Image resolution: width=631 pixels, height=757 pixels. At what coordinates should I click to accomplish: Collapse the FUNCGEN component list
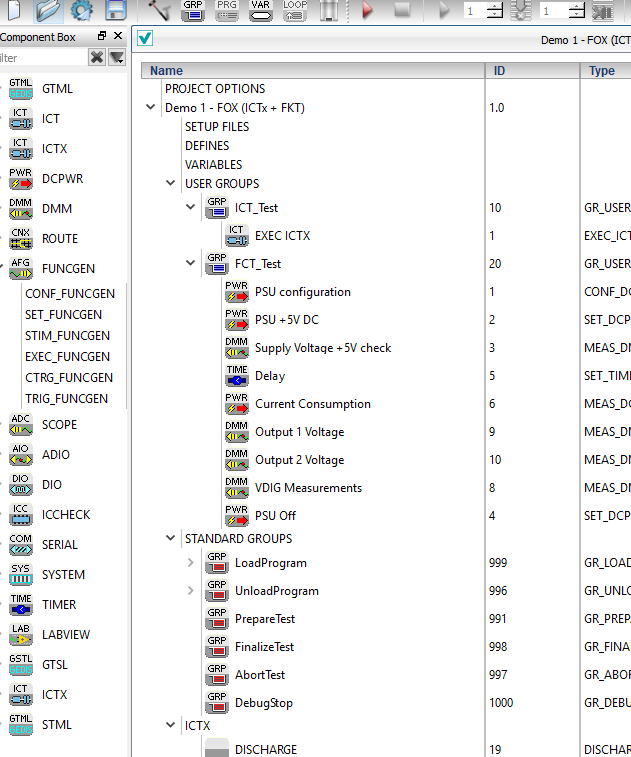[5, 268]
